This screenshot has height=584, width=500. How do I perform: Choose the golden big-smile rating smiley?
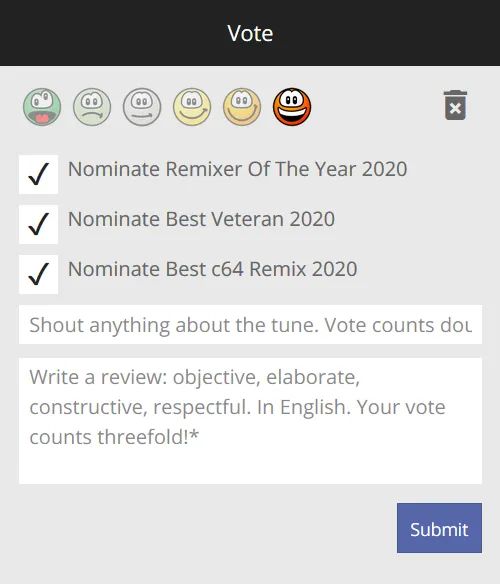[242, 107]
